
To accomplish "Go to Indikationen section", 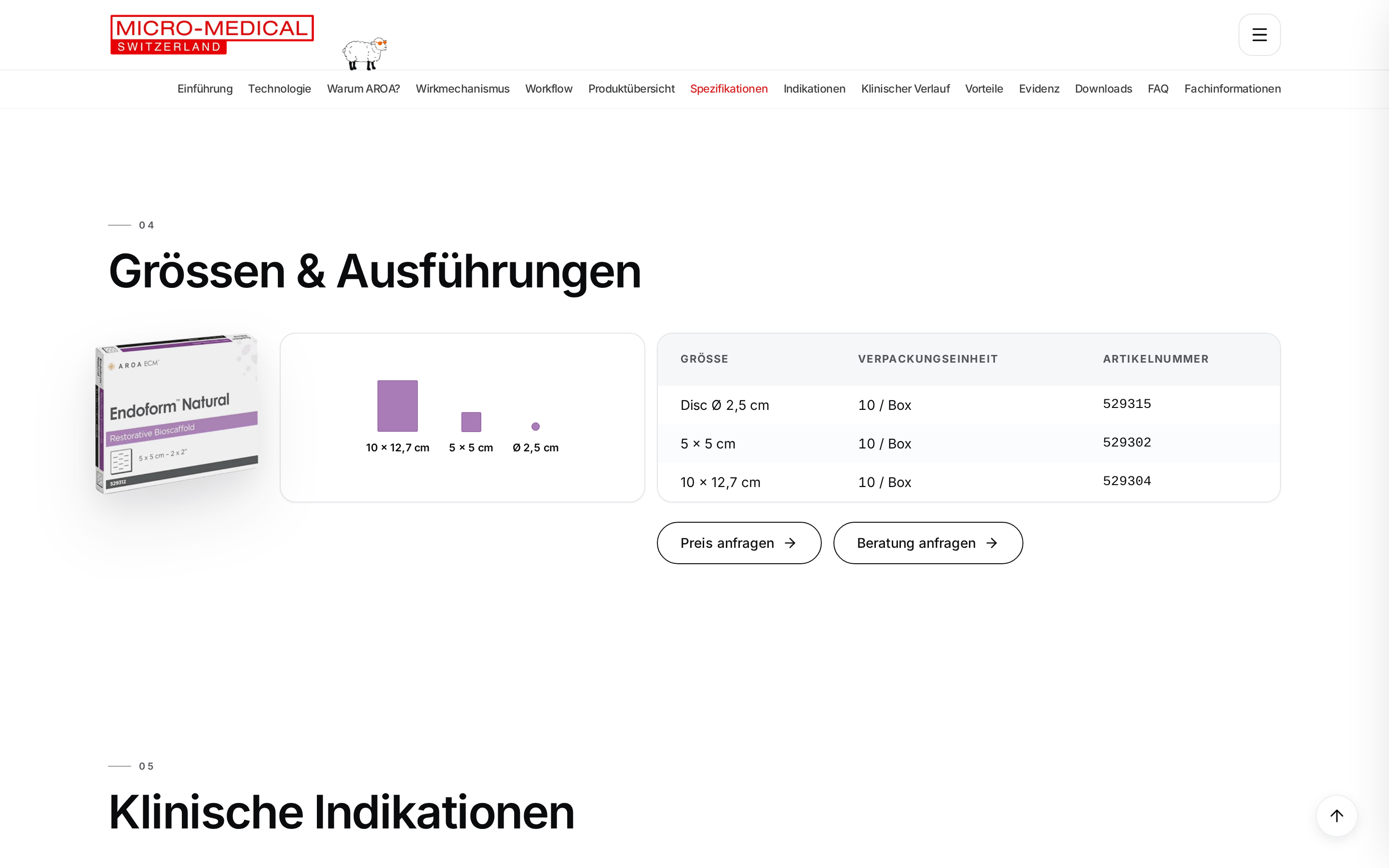I will point(815,89).
